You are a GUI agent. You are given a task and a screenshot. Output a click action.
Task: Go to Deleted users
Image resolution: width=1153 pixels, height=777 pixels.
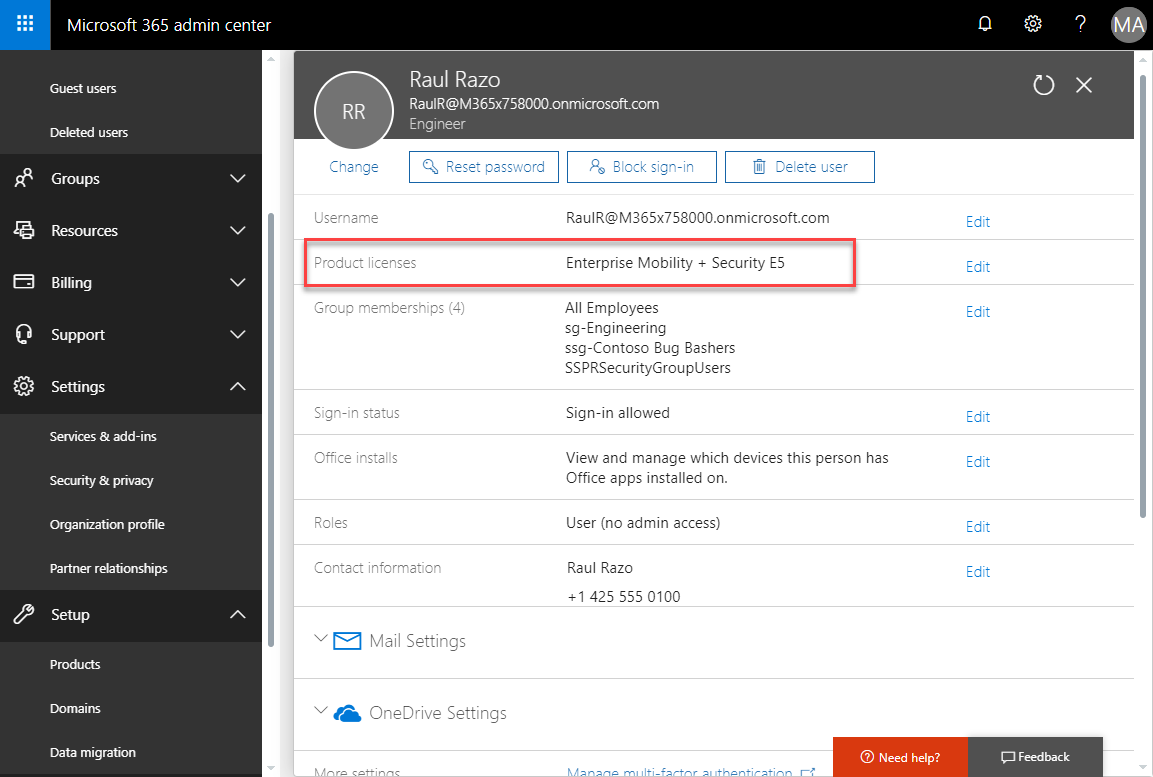pyautogui.click(x=89, y=133)
